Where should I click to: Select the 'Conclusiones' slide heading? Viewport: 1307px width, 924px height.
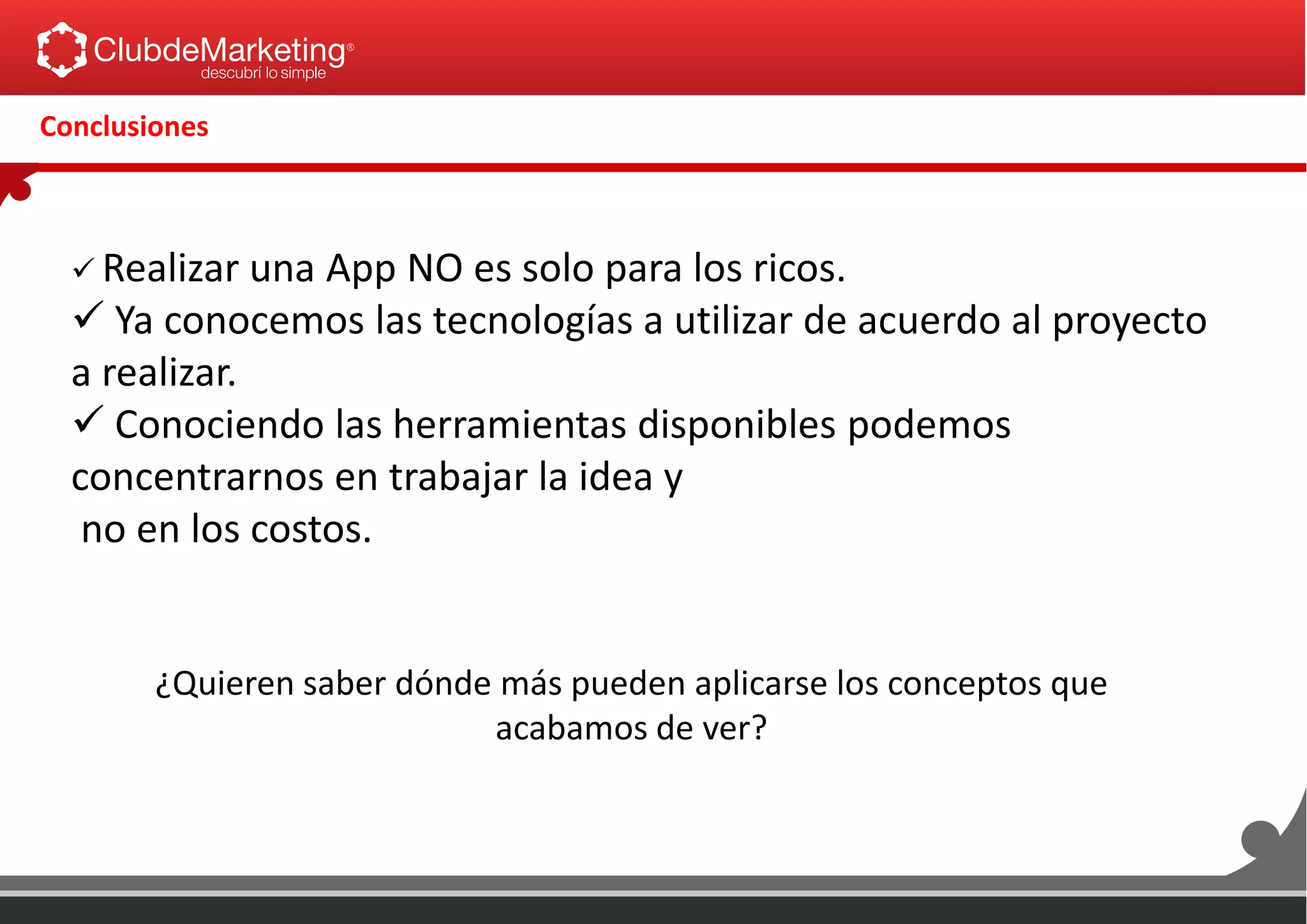(124, 126)
